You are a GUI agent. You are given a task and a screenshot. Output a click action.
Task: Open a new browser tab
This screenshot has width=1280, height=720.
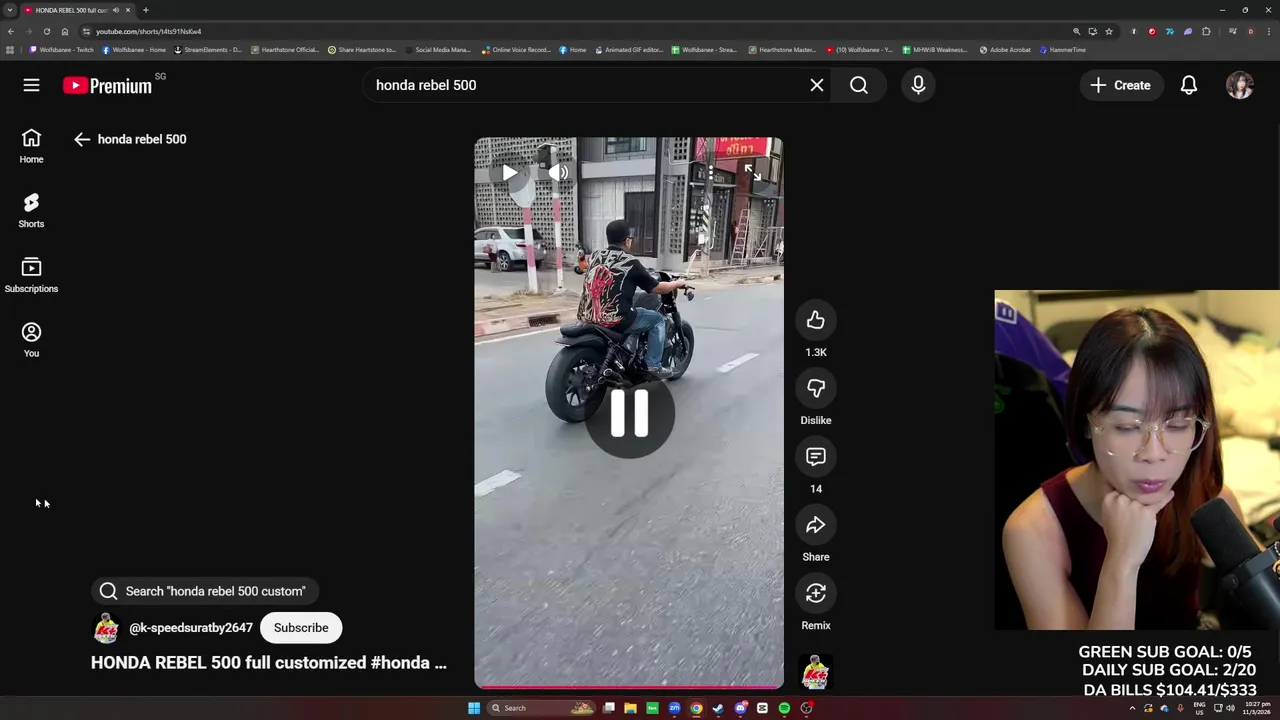[x=145, y=10]
